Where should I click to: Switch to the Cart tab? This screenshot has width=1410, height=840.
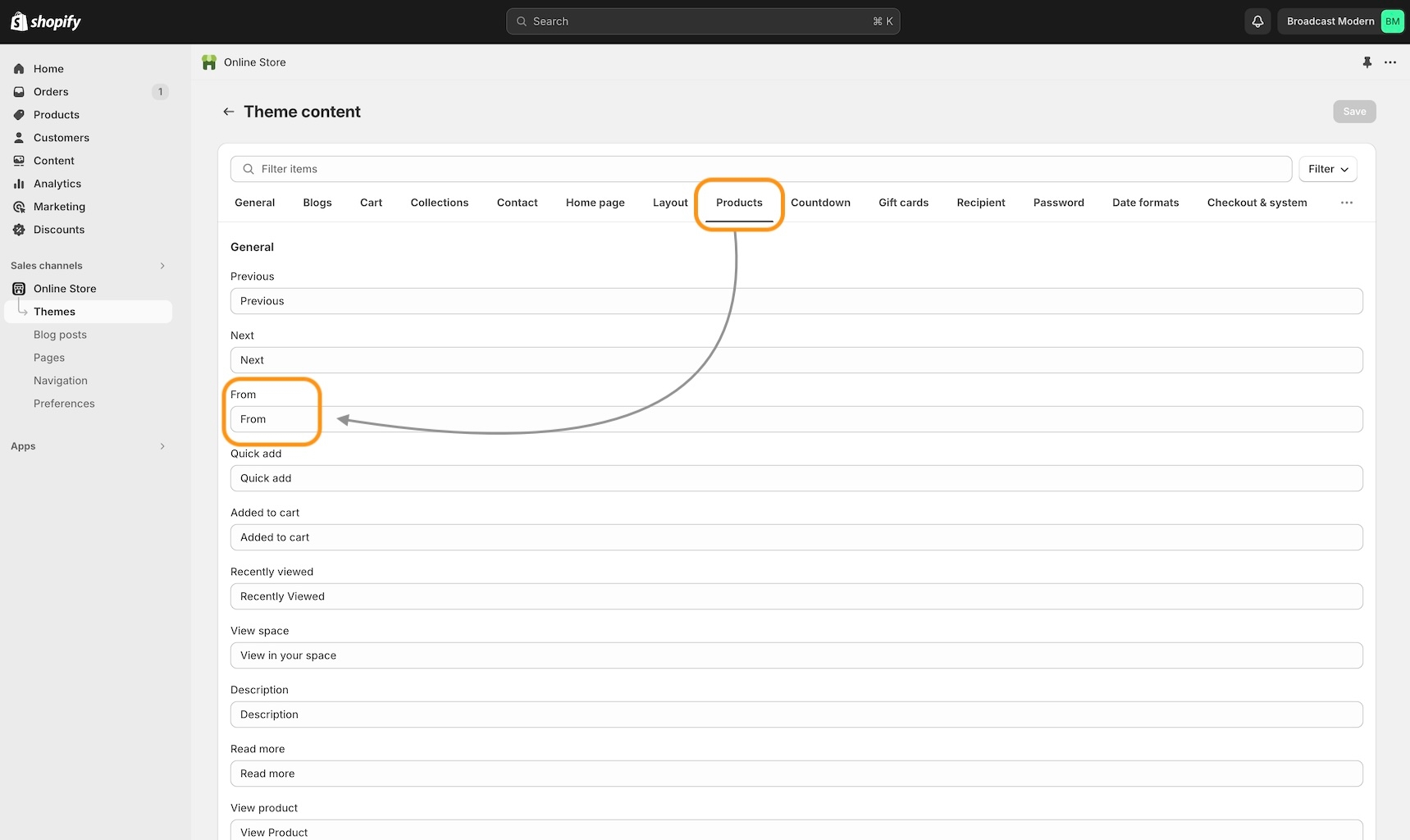pos(371,203)
